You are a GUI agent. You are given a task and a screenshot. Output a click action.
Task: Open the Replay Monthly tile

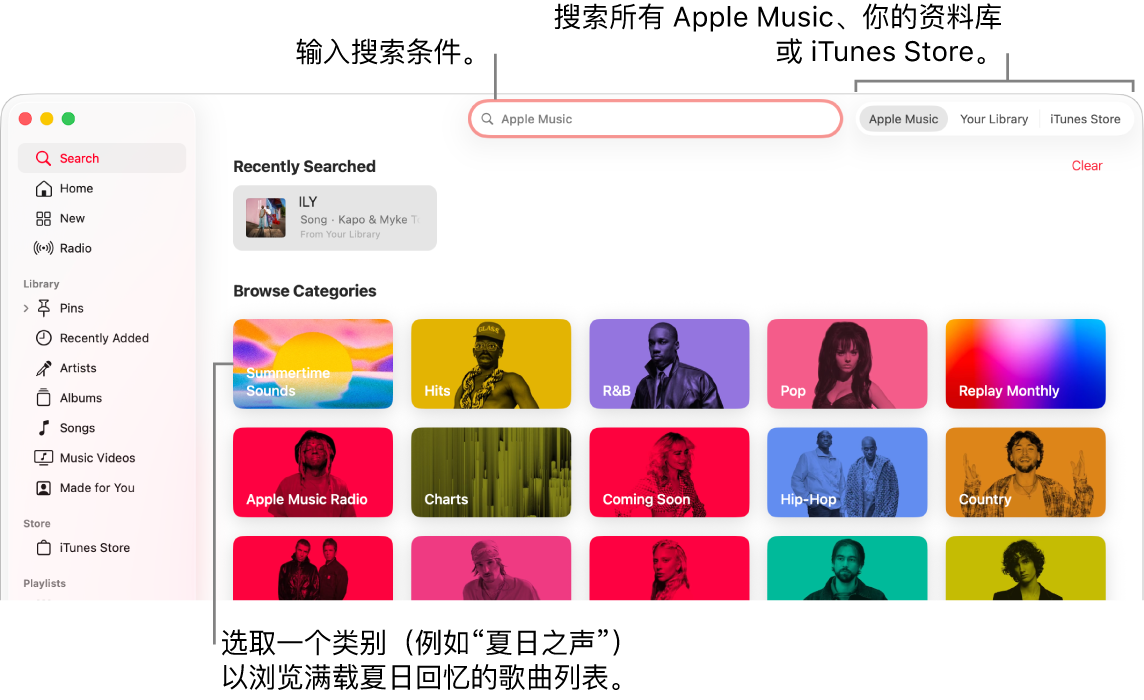pos(1025,364)
